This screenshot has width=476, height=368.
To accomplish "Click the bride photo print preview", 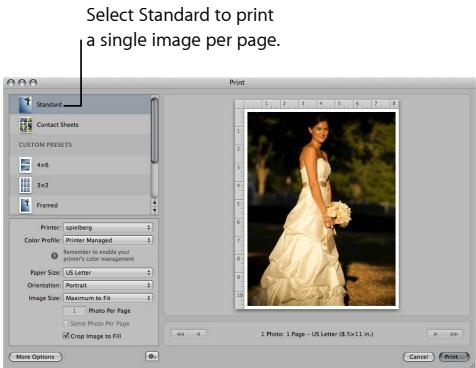I will pos(321,209).
